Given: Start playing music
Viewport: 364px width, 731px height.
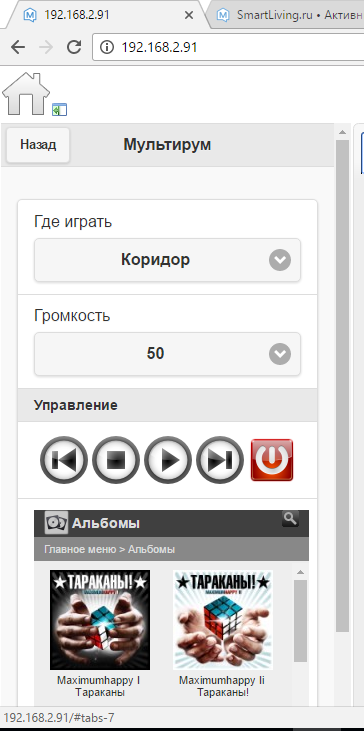Looking at the screenshot, I should [168, 460].
